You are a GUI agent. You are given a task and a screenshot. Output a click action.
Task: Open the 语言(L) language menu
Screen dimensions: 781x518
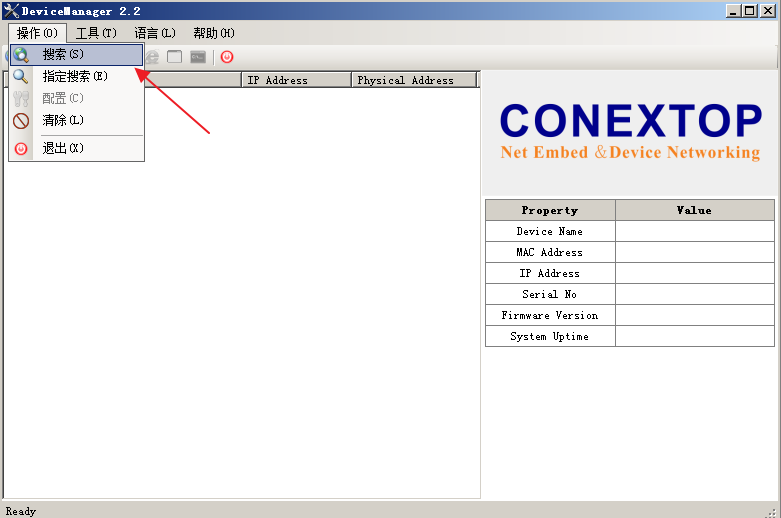[155, 33]
